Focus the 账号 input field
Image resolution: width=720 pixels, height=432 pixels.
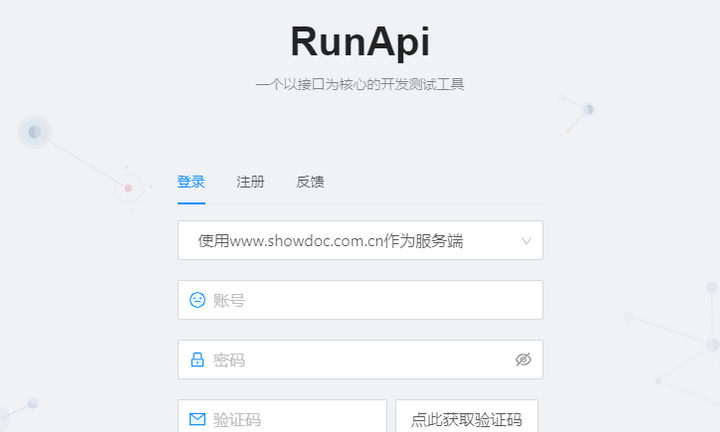[x=370, y=300]
